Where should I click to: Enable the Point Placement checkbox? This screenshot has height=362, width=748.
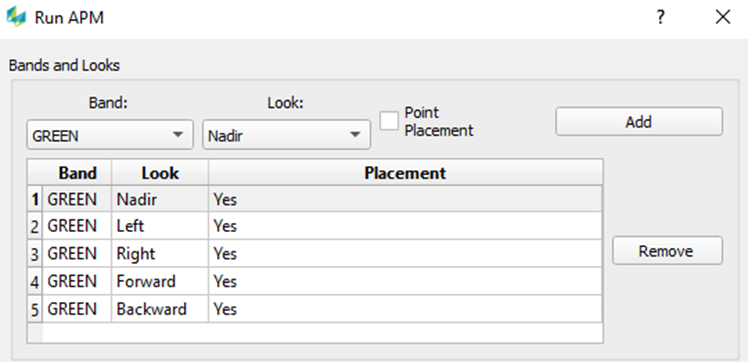389,120
